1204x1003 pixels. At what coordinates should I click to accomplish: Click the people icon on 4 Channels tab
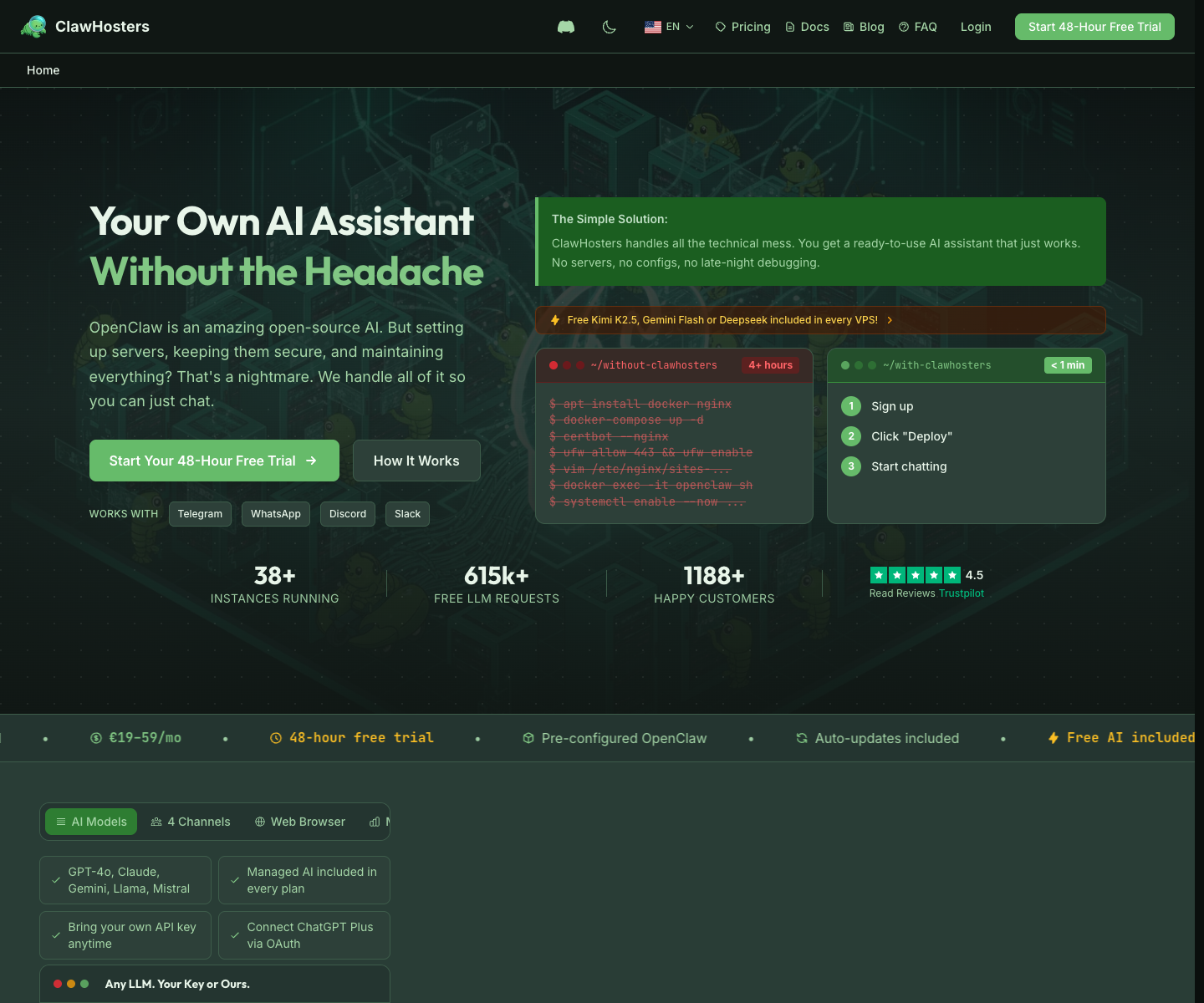(x=156, y=822)
